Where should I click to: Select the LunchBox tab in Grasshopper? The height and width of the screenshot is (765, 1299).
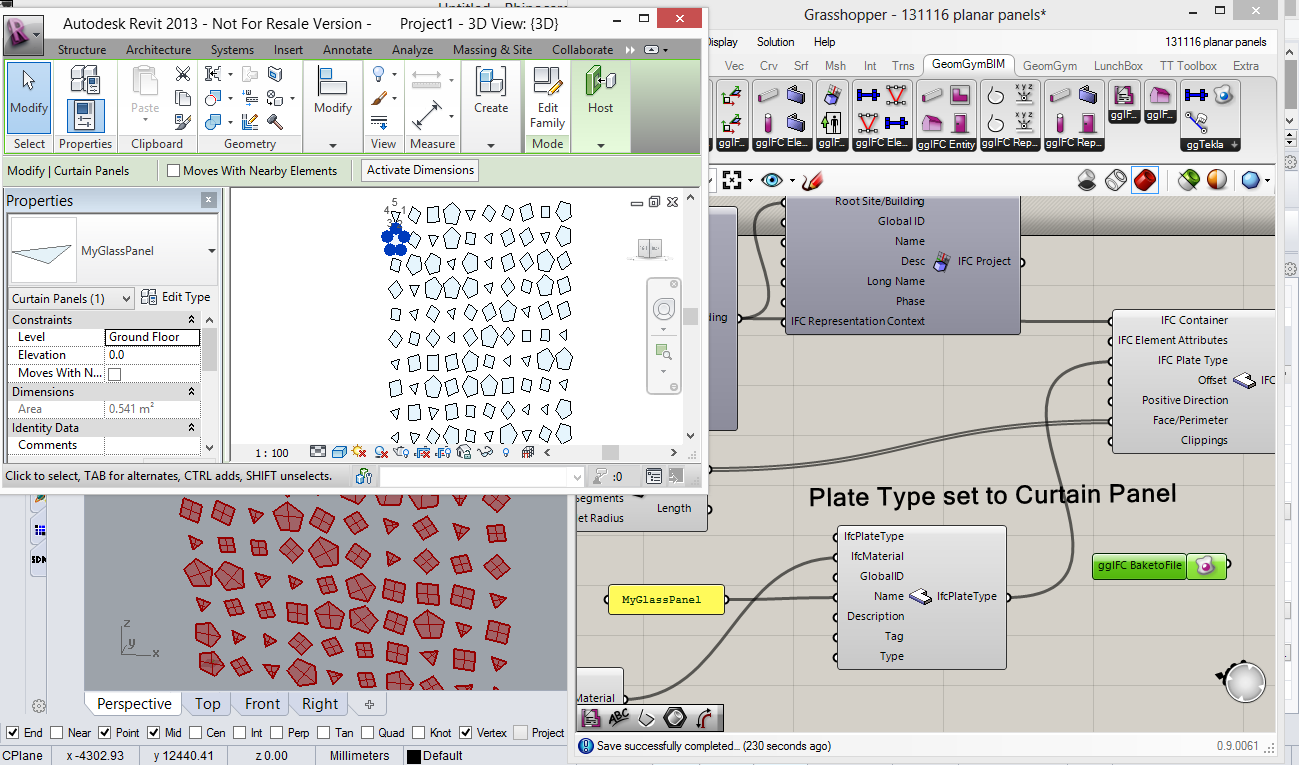coord(1118,66)
